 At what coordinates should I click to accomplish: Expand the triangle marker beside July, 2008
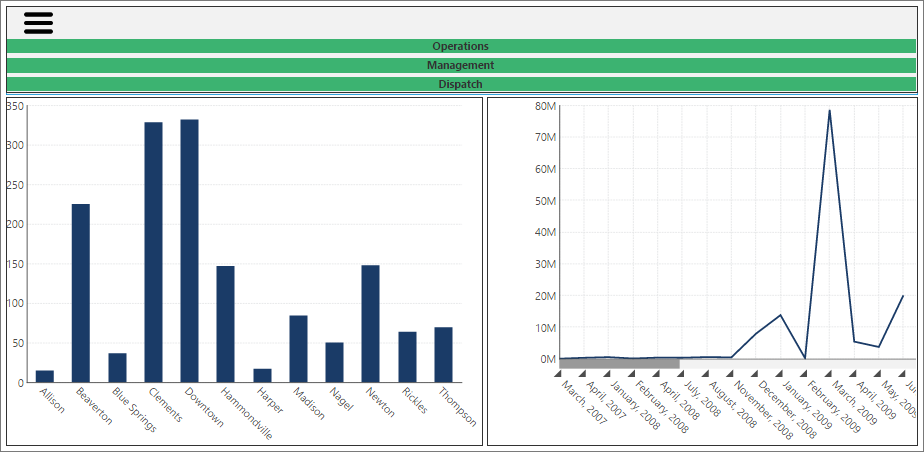click(681, 374)
